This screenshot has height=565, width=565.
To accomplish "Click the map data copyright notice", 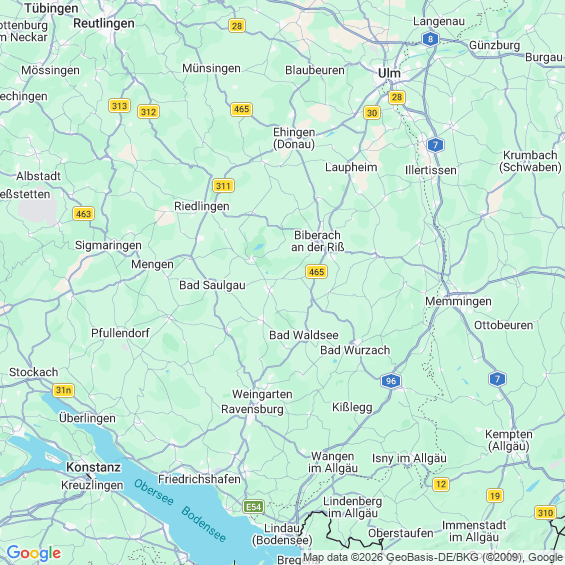I will [433, 557].
